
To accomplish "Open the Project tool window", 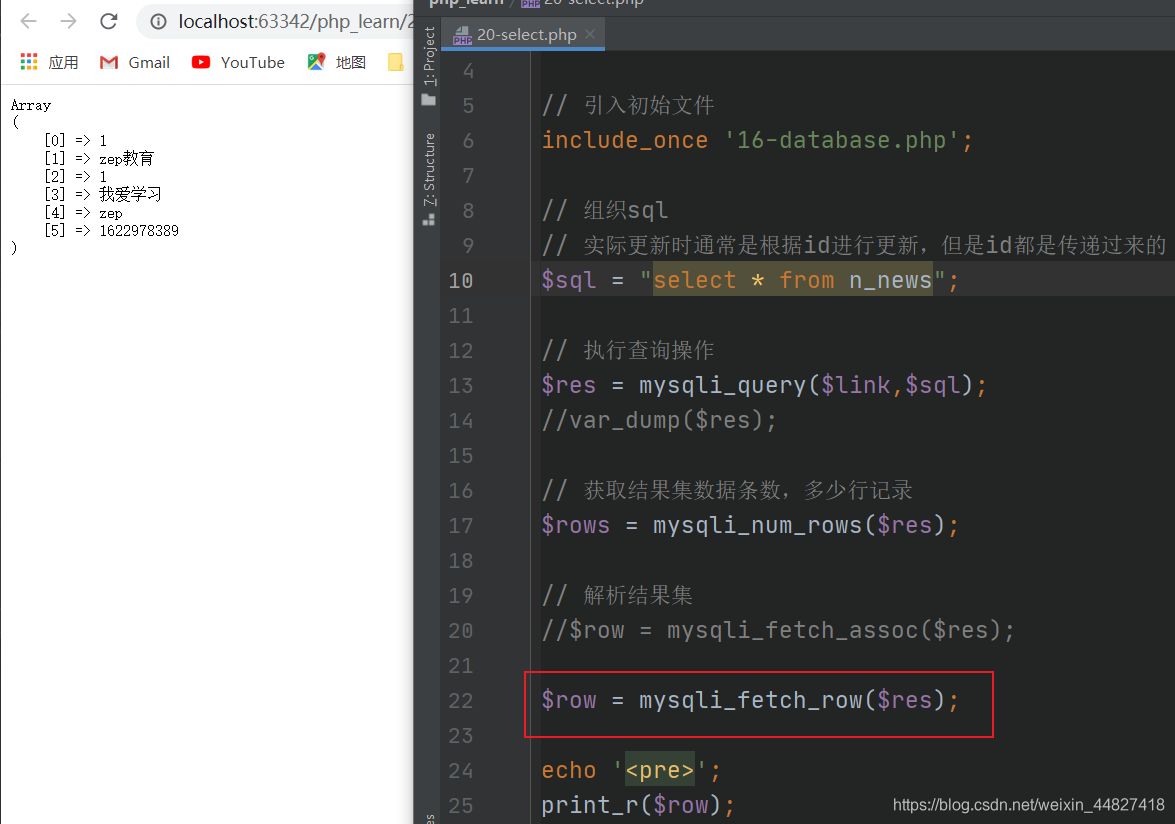I will (x=429, y=65).
